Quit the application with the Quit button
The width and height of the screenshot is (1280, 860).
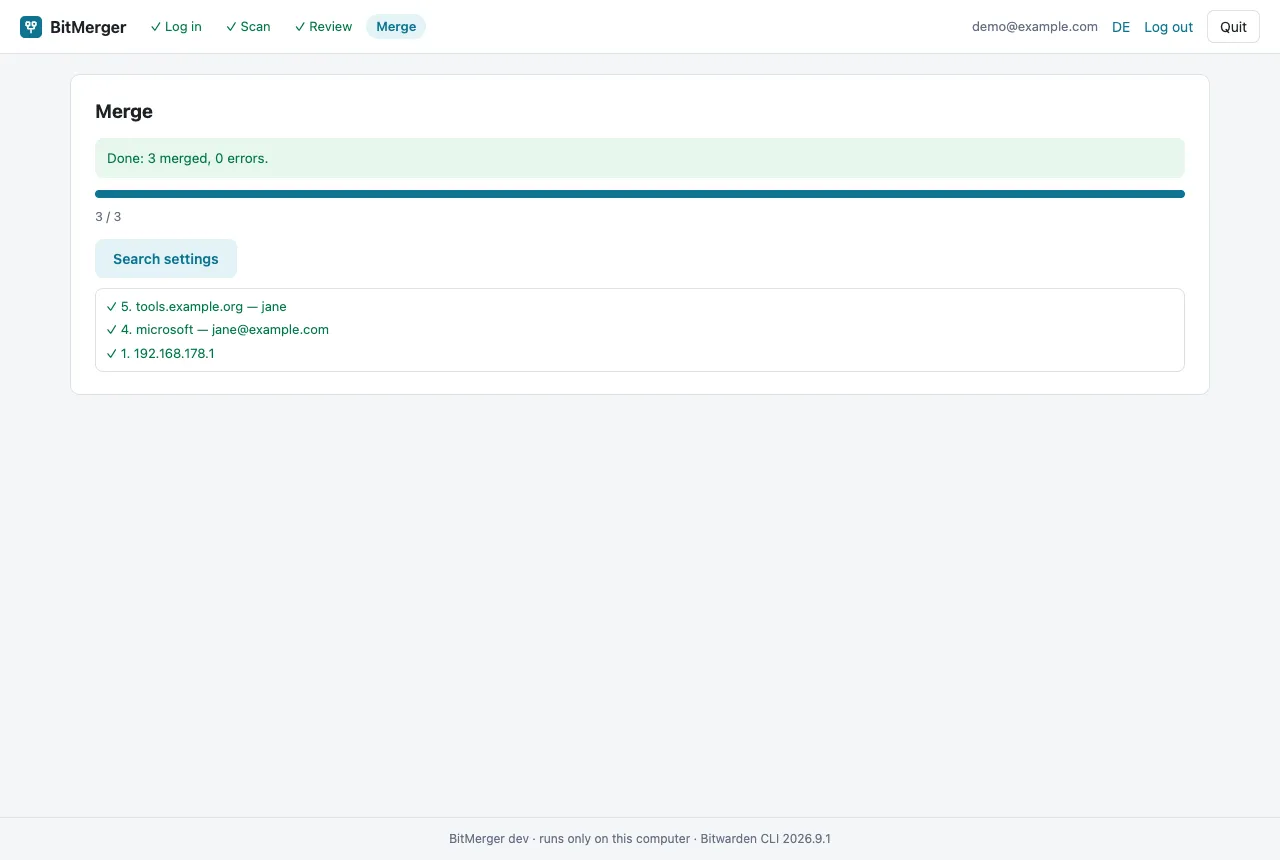point(1233,27)
